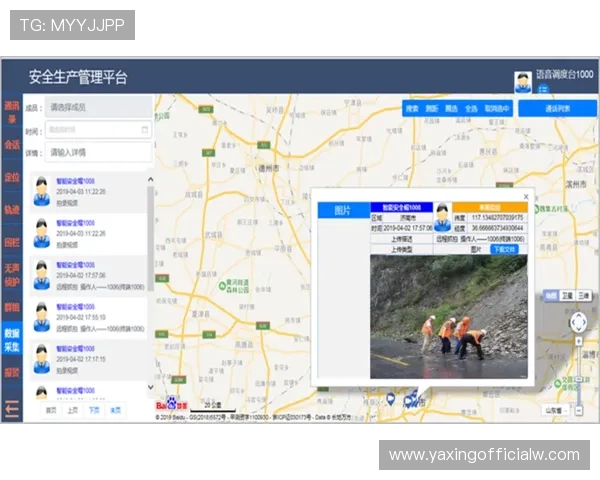Image resolution: width=600 pixels, height=480 pixels.
Task: Click the 全选 select-all tool
Action: pyautogui.click(x=471, y=109)
